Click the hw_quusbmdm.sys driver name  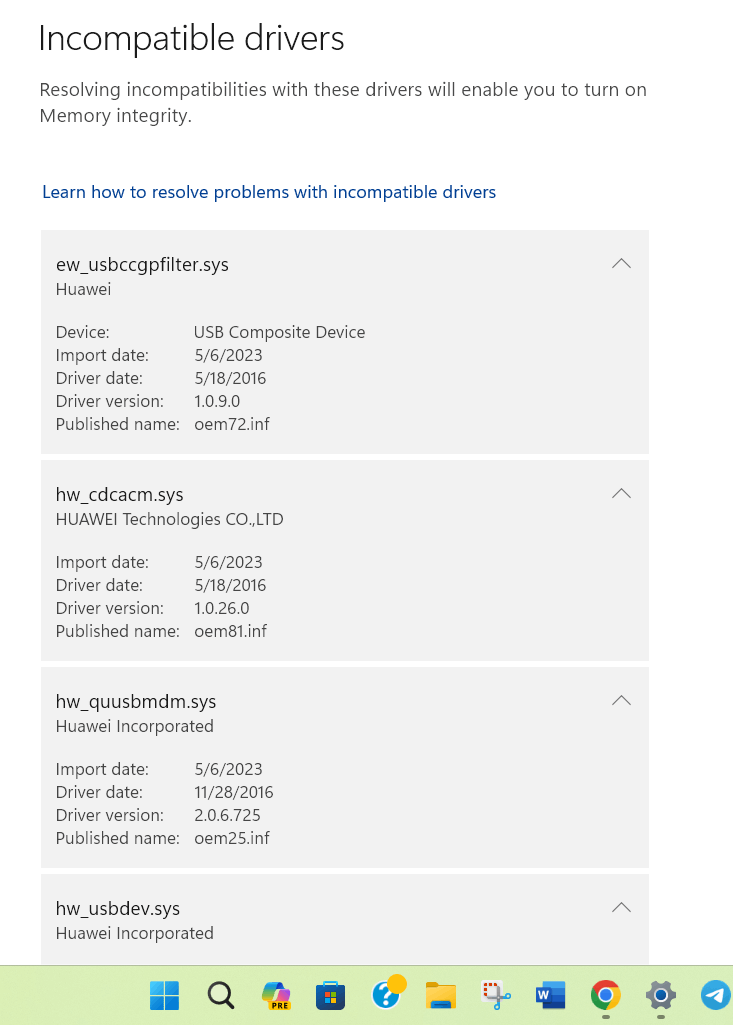[x=136, y=702]
